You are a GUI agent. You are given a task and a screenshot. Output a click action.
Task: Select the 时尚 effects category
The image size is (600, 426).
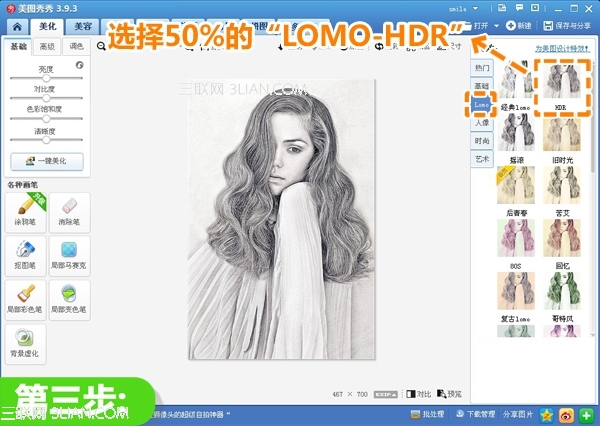click(x=482, y=141)
